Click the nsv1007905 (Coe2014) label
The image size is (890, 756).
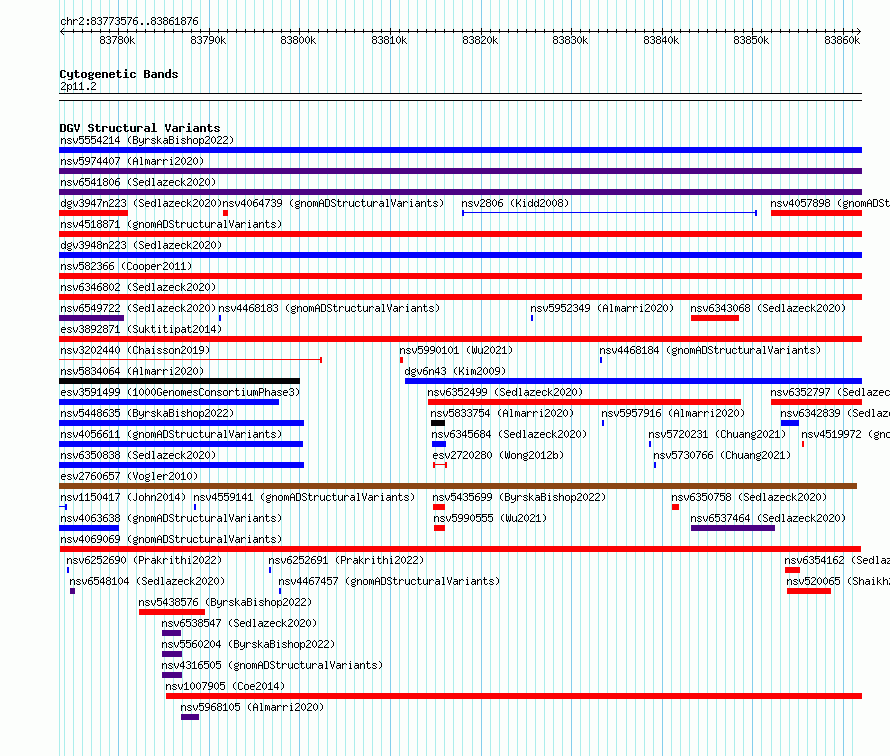[x=225, y=686]
